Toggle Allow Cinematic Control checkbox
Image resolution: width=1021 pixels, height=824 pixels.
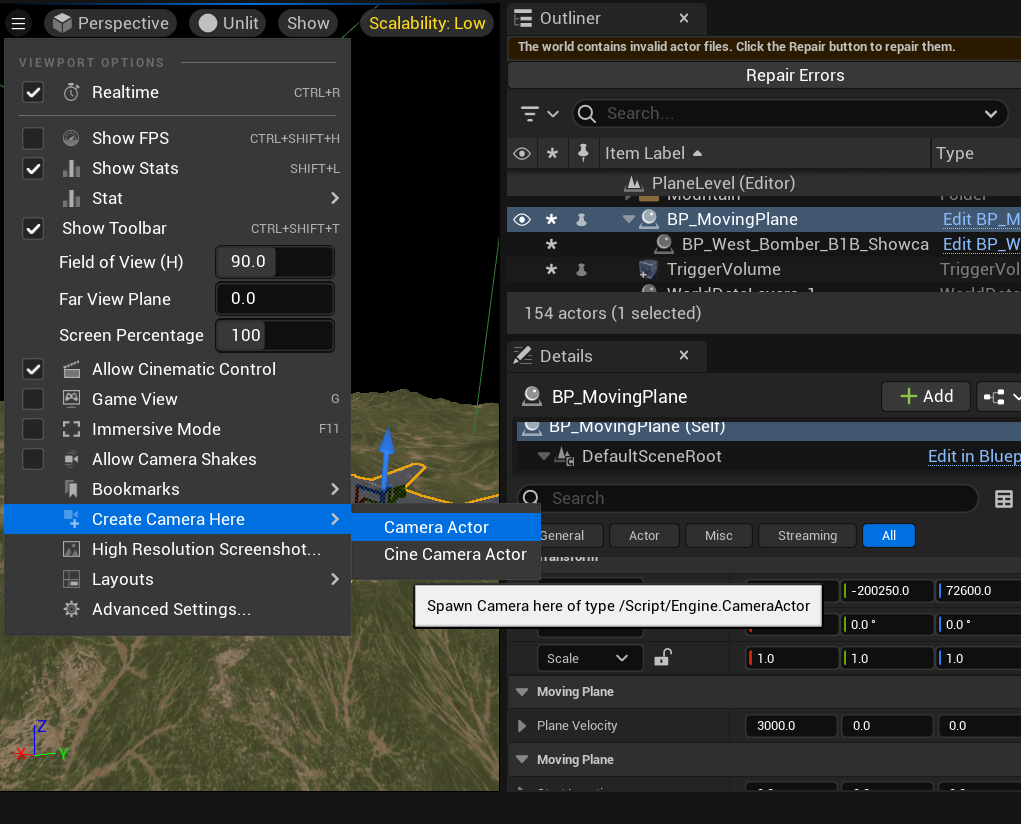33,369
